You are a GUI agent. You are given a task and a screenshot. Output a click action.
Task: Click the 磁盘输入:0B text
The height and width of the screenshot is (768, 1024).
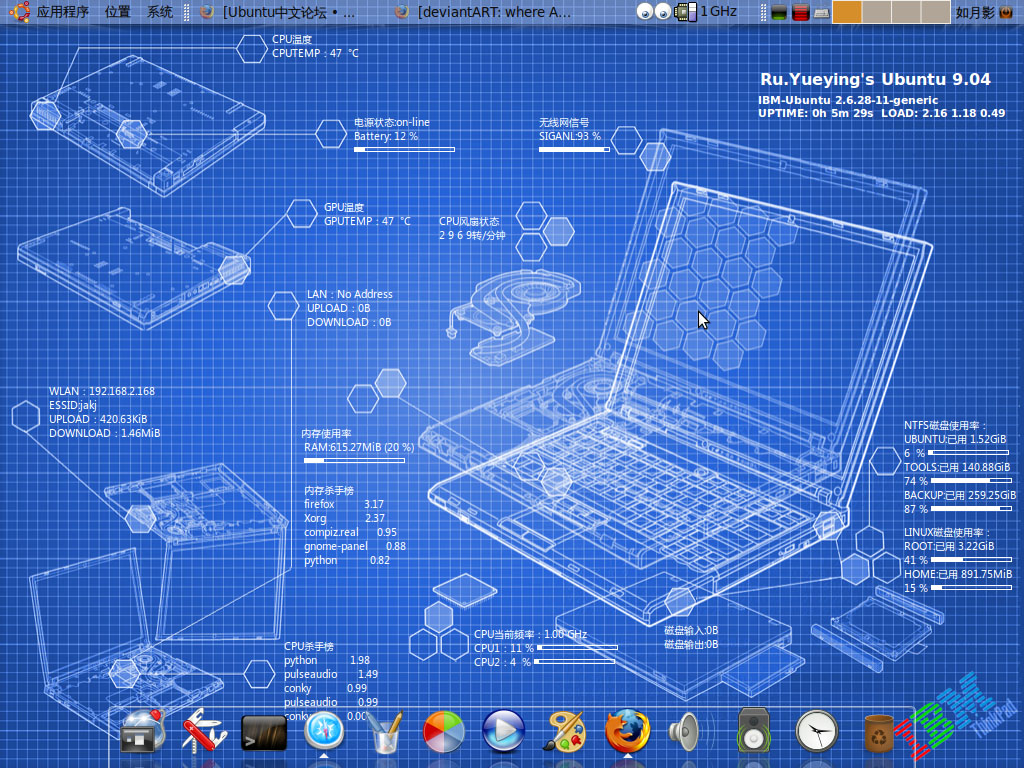(x=691, y=631)
